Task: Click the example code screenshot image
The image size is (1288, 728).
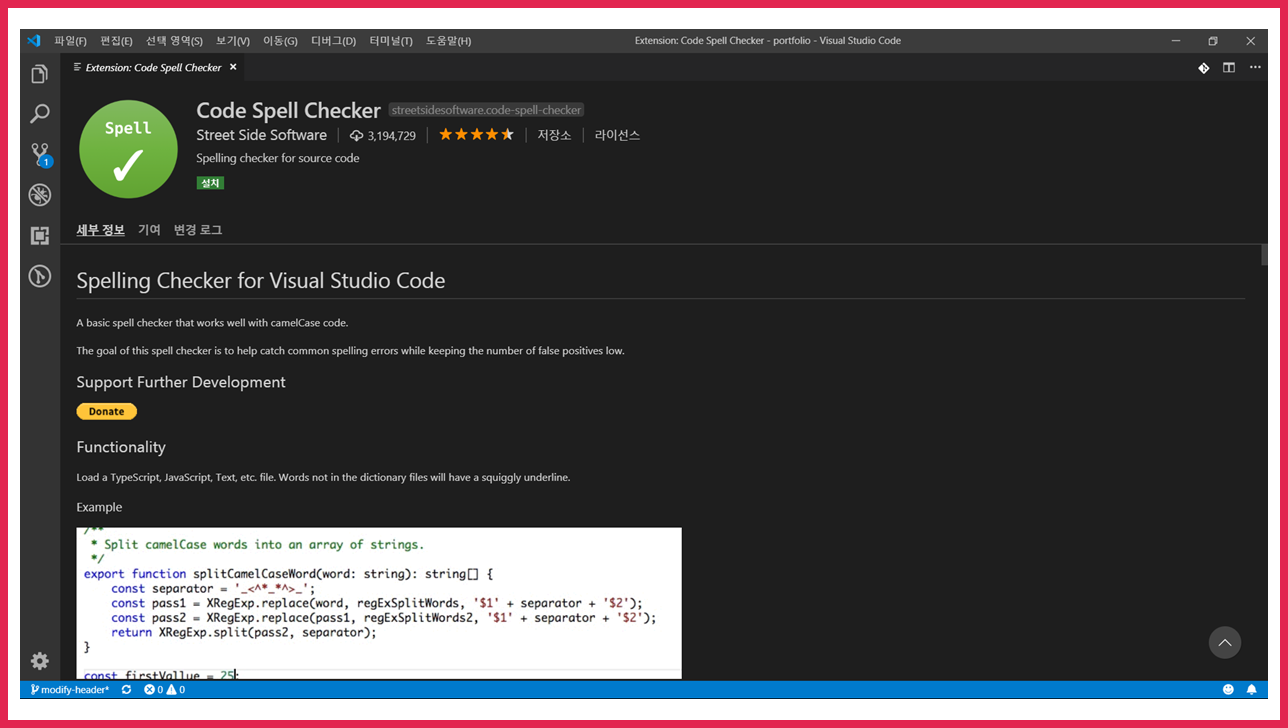Action: click(379, 603)
